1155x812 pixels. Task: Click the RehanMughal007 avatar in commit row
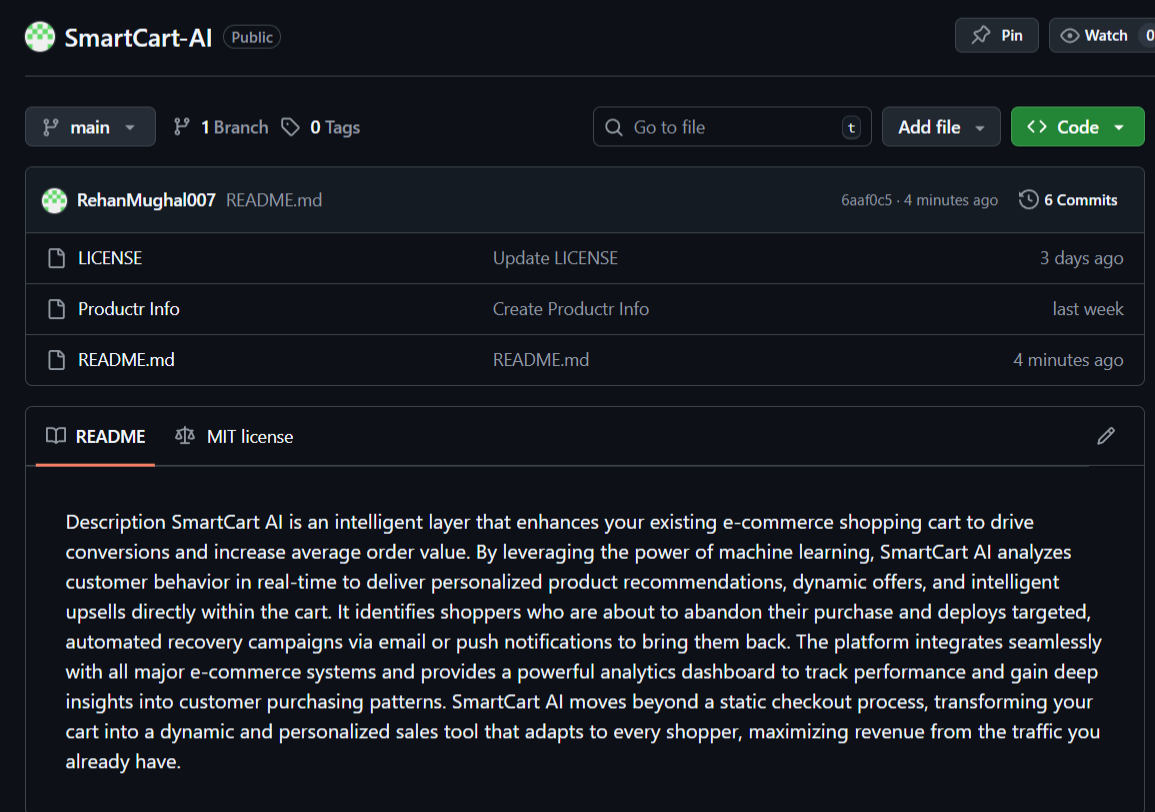[x=54, y=200]
